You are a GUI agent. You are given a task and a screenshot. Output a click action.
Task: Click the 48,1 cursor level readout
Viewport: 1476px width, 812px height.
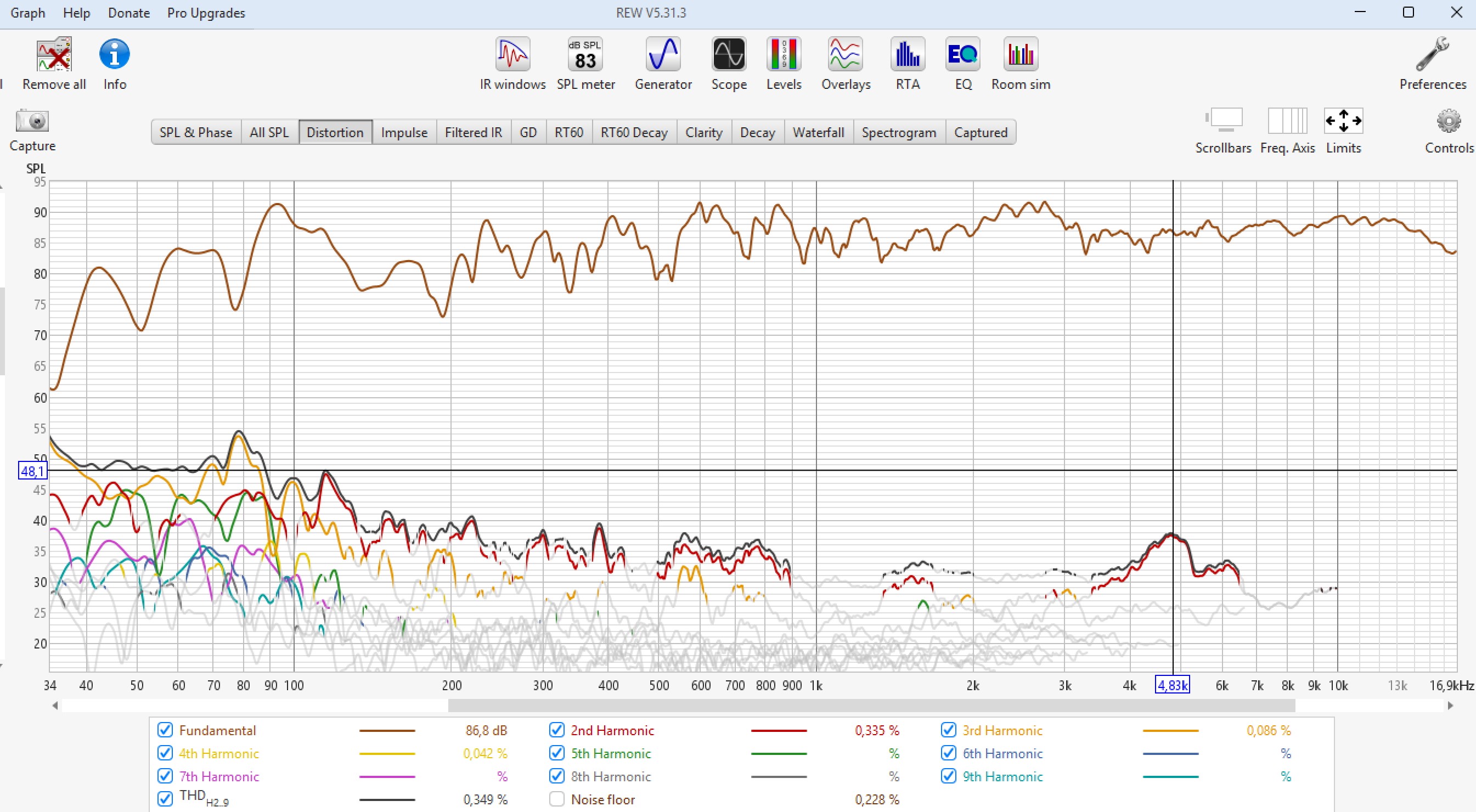(33, 472)
